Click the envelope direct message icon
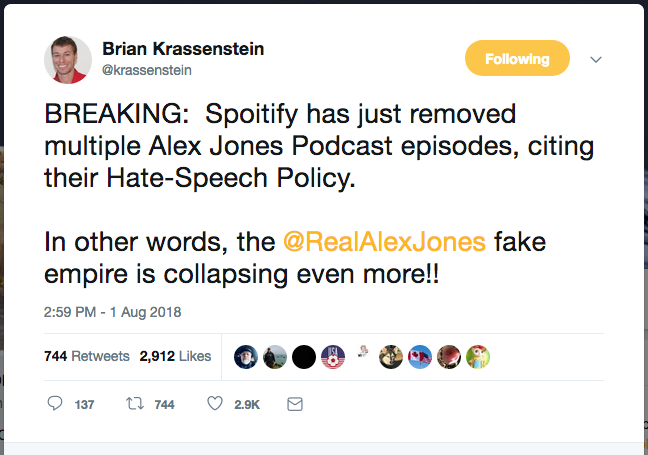The image size is (648, 455). click(x=294, y=404)
